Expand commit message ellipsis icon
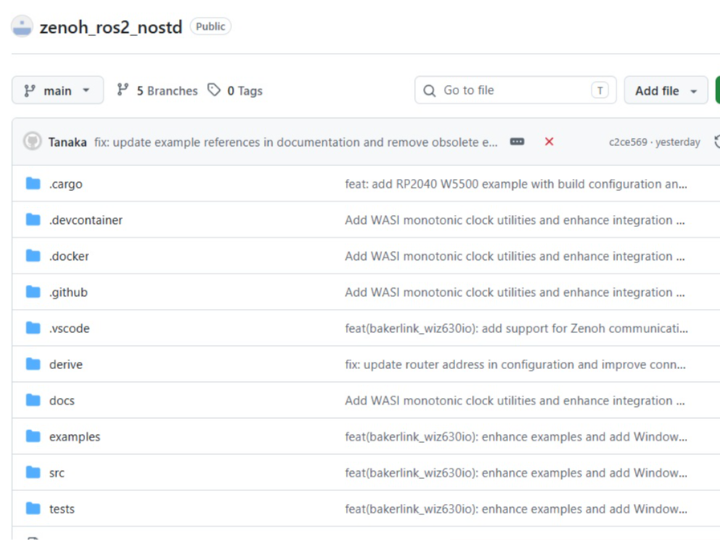 click(517, 142)
